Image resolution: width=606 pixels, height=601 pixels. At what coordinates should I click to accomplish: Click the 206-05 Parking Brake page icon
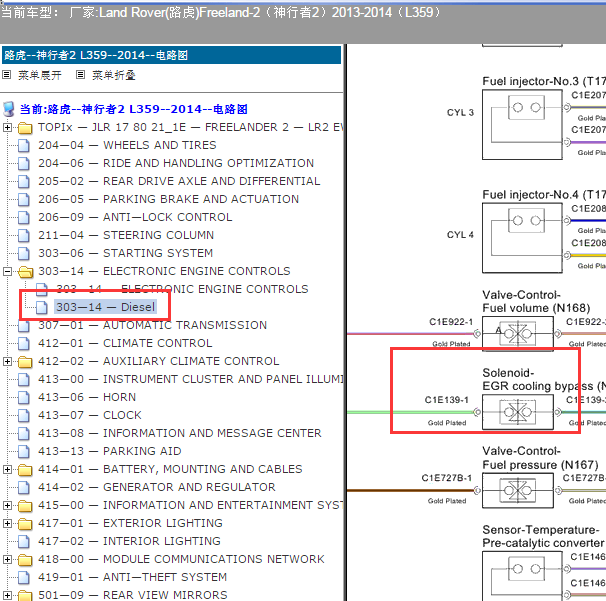24,199
